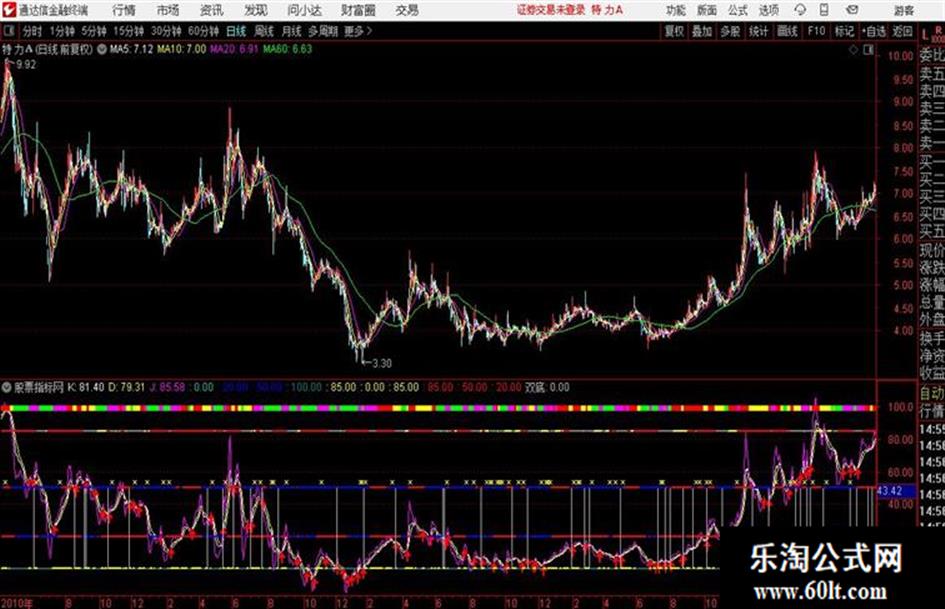Click the 返回 button
Screen dimensions: 945x609
902,31
